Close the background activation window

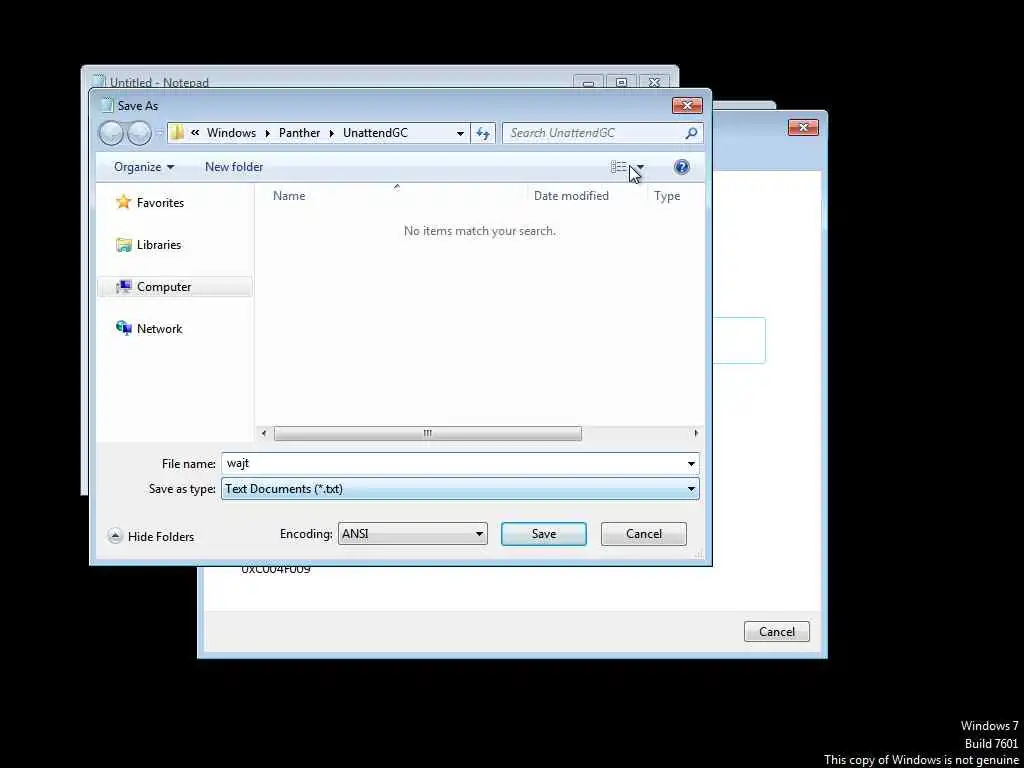tap(803, 127)
